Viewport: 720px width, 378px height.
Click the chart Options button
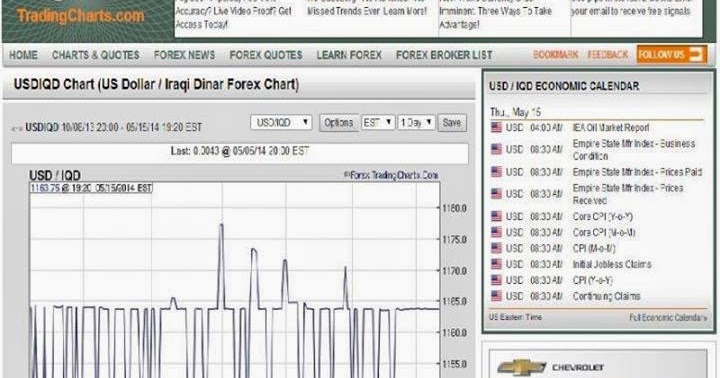(x=338, y=123)
